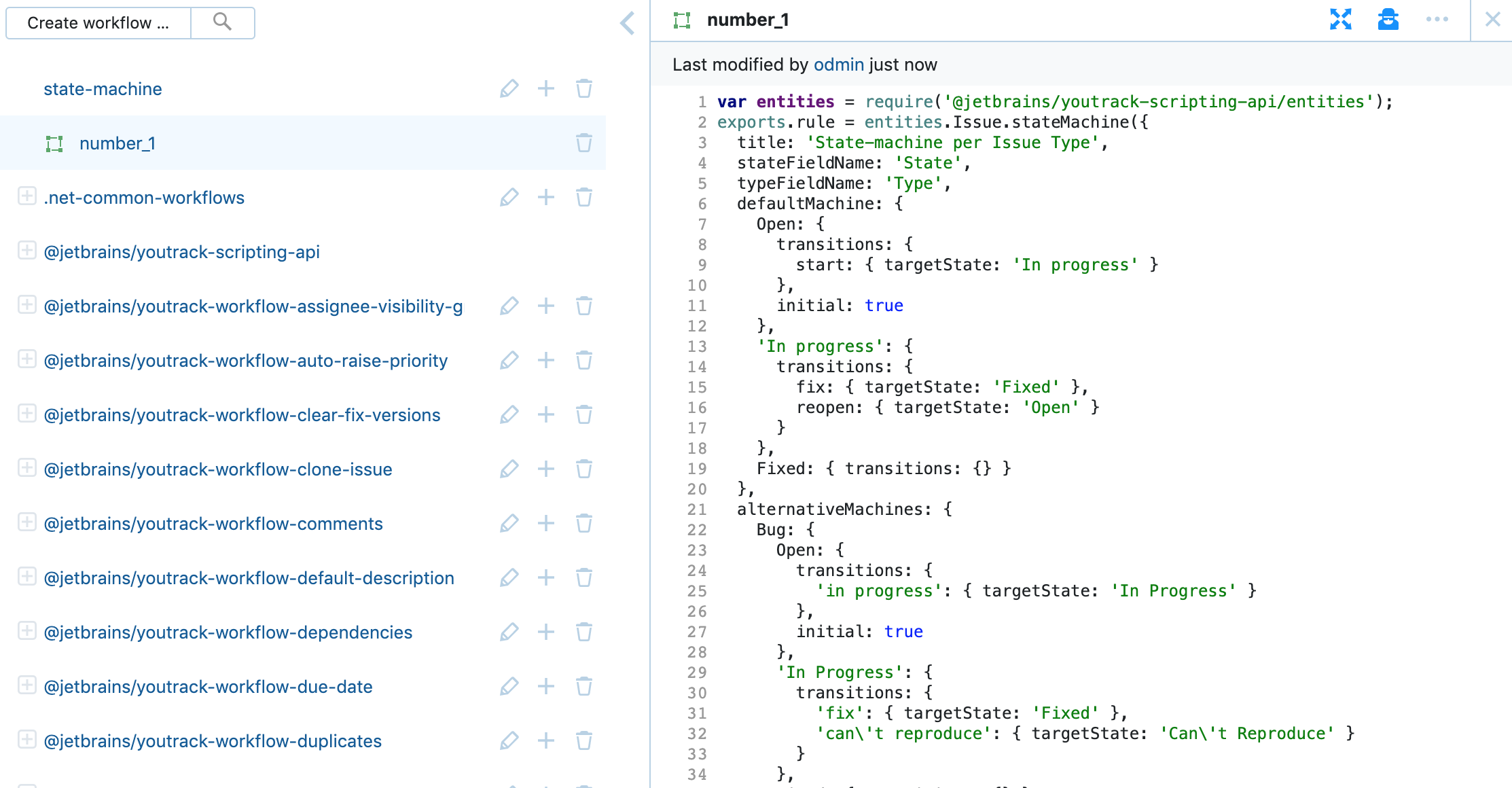Expand youtrack-workflow-clone-issue node
The height and width of the screenshot is (788, 1512).
click(x=26, y=469)
